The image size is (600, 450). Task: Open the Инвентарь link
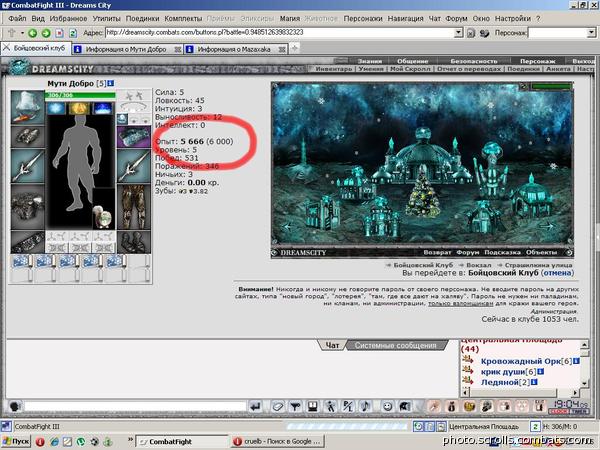point(333,69)
